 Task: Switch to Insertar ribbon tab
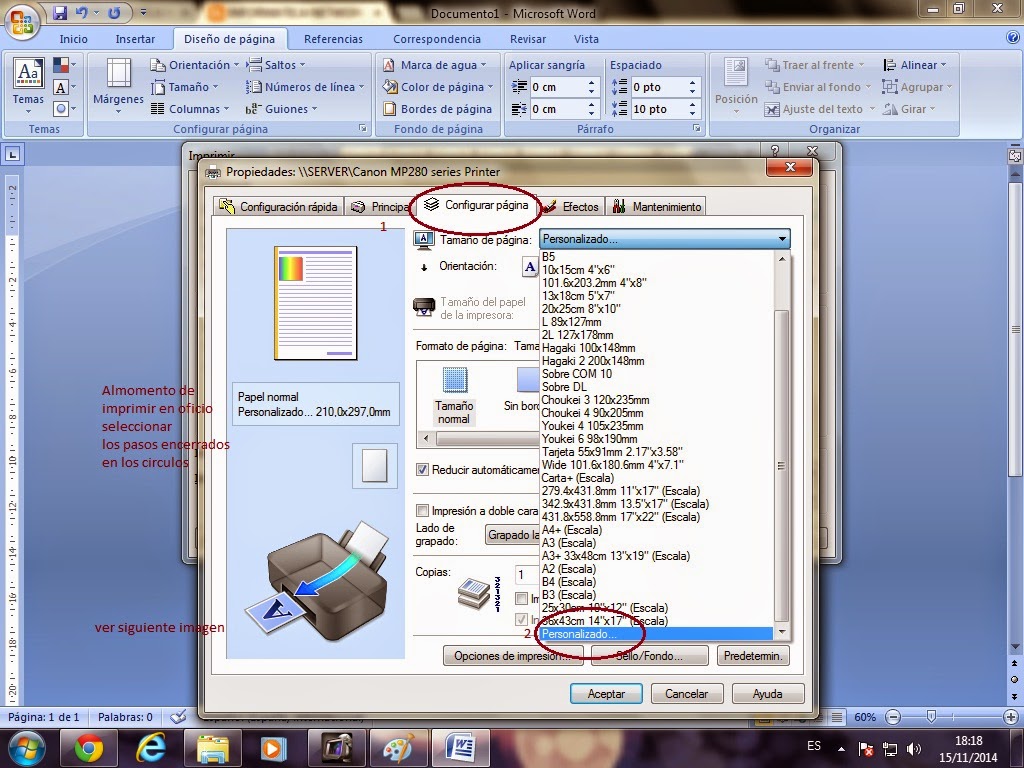click(x=135, y=39)
